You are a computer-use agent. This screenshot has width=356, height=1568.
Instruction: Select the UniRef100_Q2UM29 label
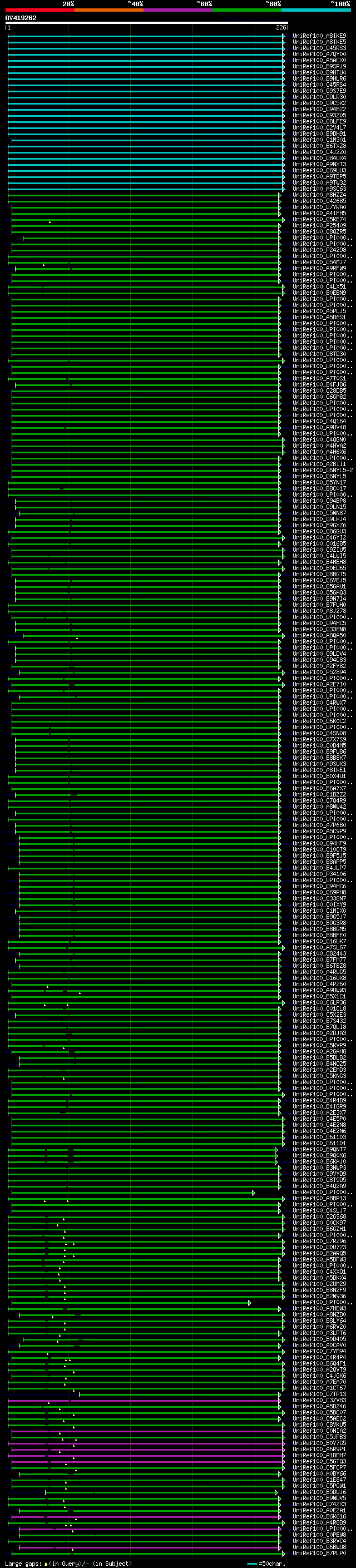(x=319, y=1284)
